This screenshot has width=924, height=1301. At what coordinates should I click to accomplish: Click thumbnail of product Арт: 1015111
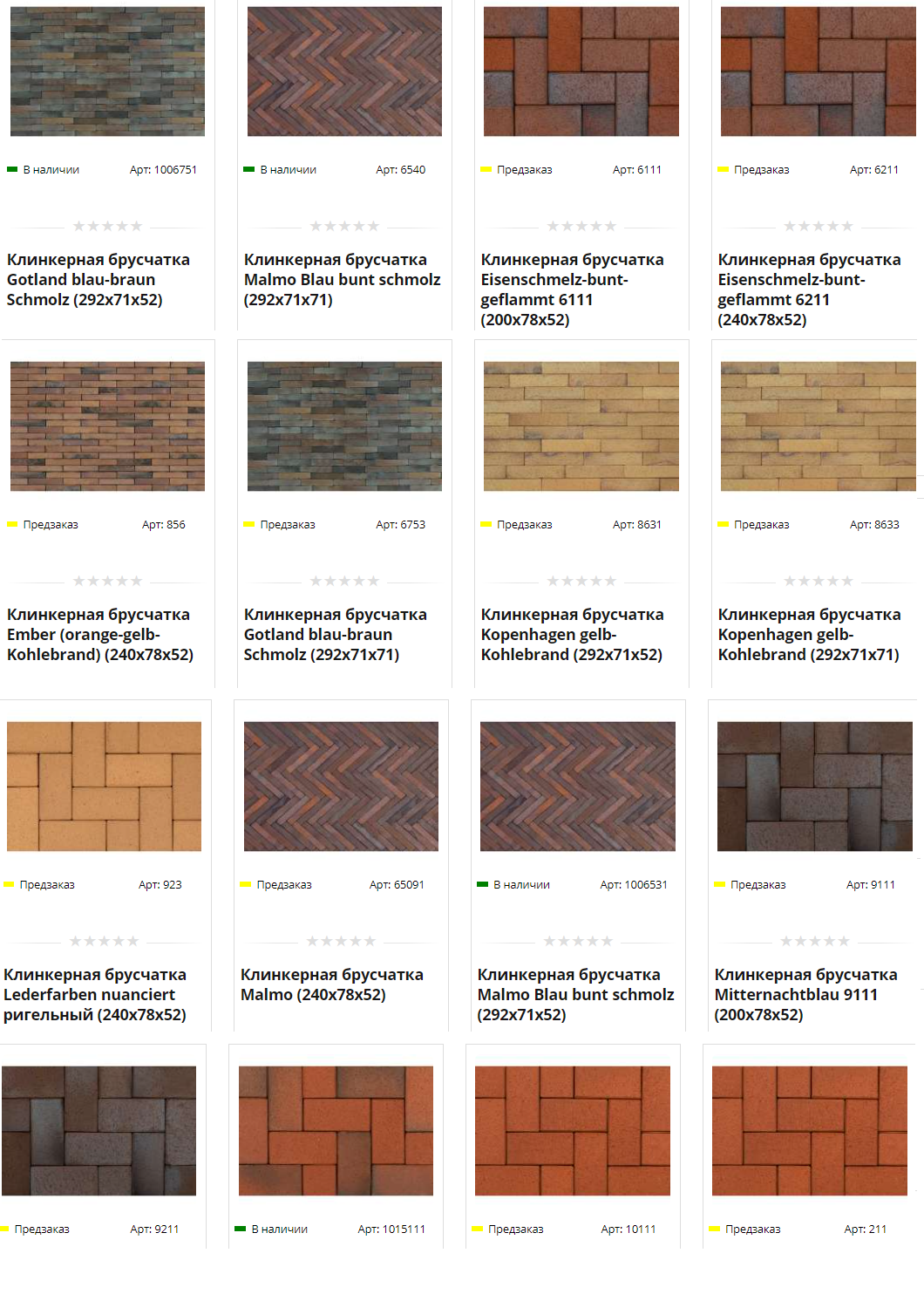tap(336, 1131)
